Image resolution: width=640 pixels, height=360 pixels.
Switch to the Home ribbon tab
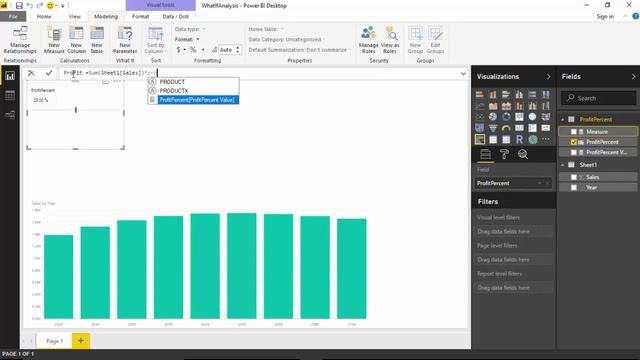point(44,16)
